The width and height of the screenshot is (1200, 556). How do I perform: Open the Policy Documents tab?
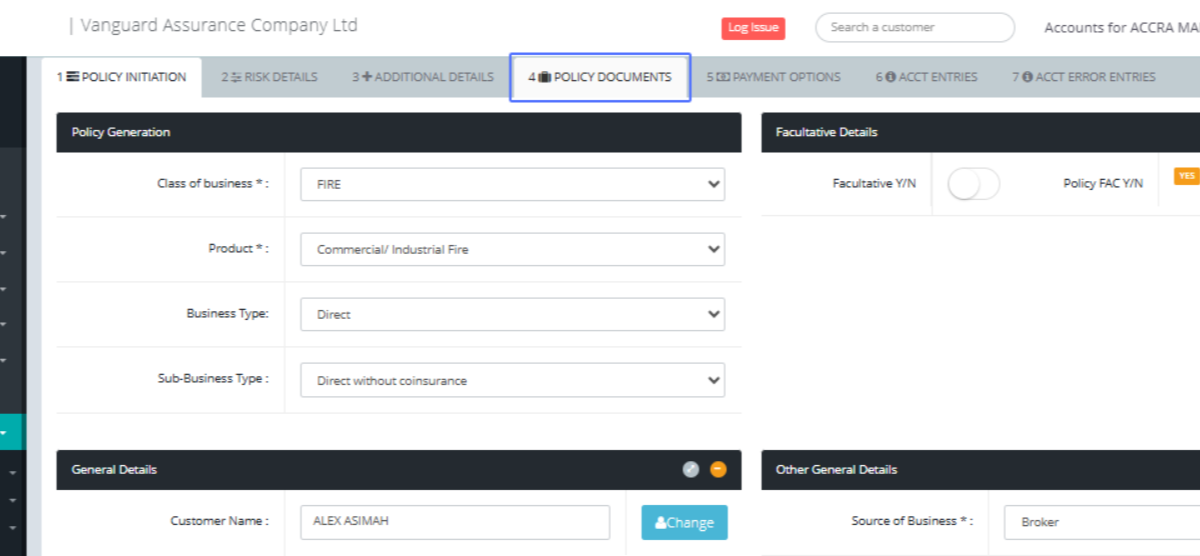[600, 77]
